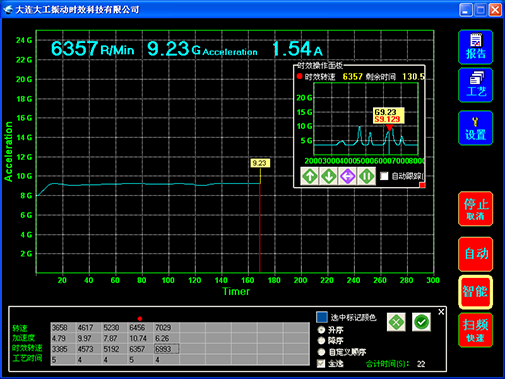The width and height of the screenshot is (505, 379).
Task: Open the 工艺 process button
Action: (x=475, y=85)
